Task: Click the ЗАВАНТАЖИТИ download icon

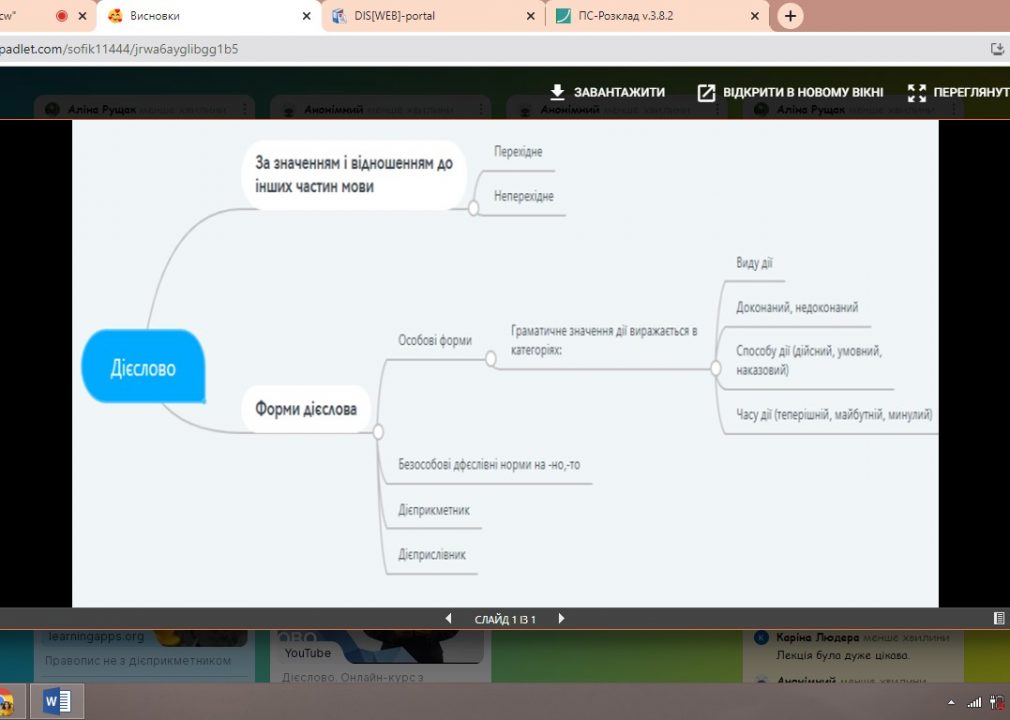Action: 557,92
